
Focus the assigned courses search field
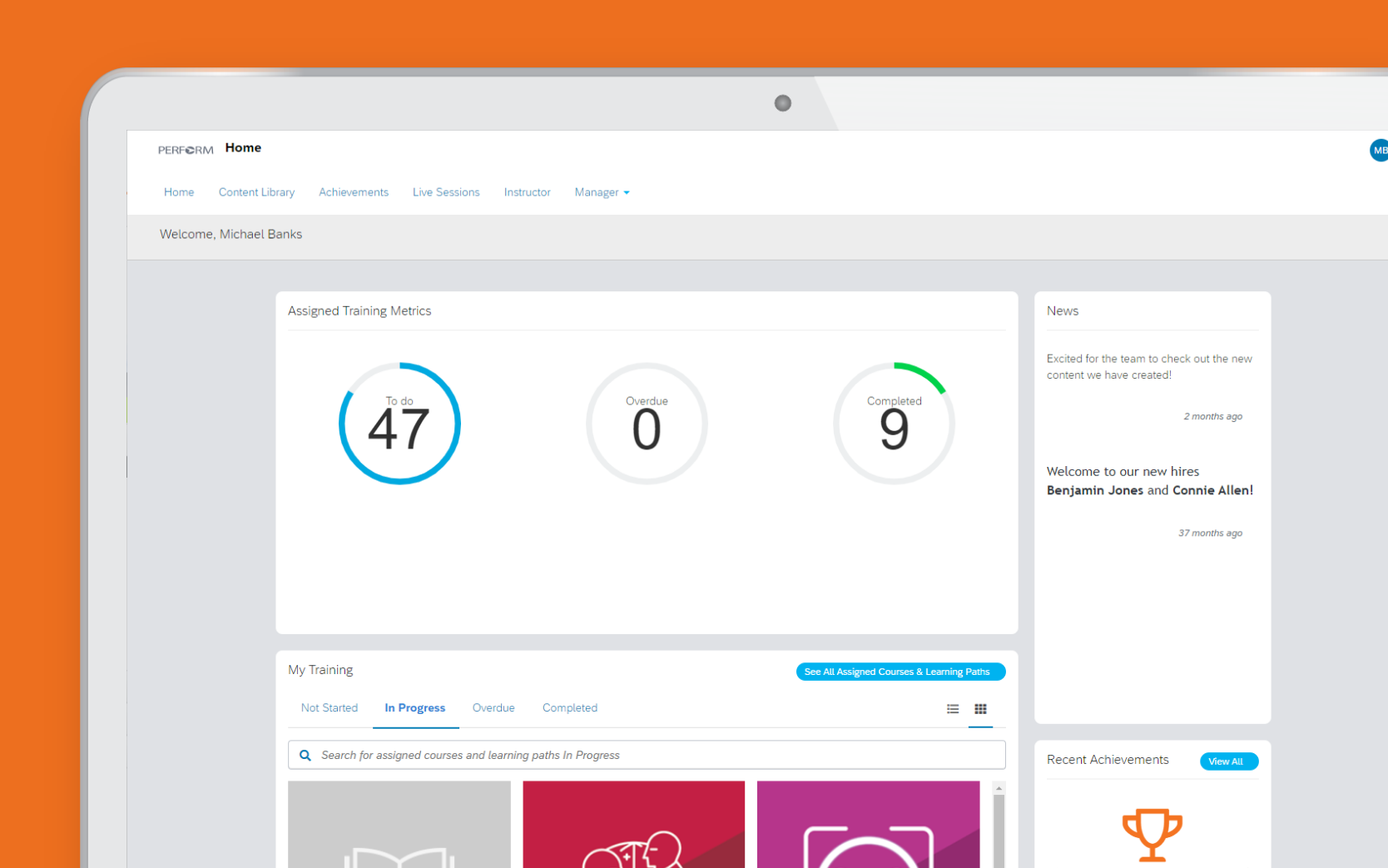pyautogui.click(x=647, y=755)
